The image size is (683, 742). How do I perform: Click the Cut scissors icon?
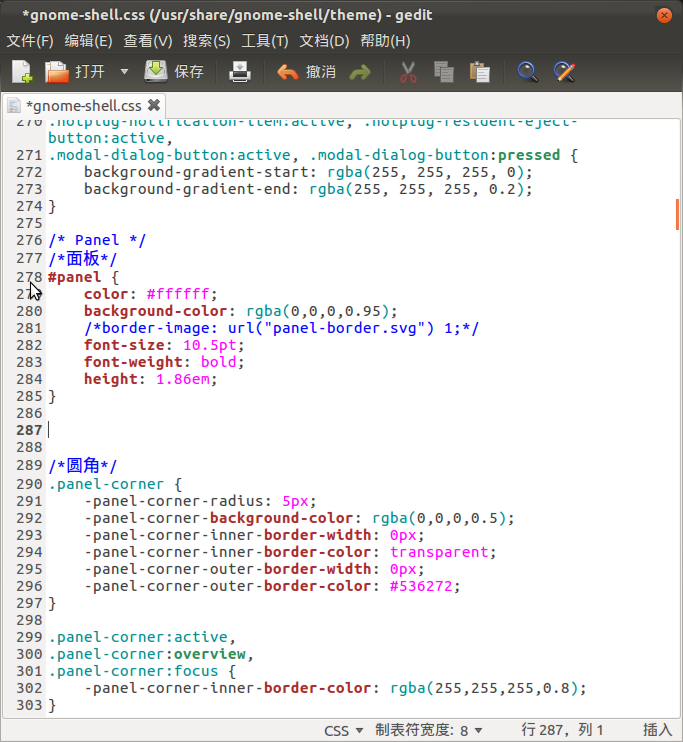tap(408, 72)
